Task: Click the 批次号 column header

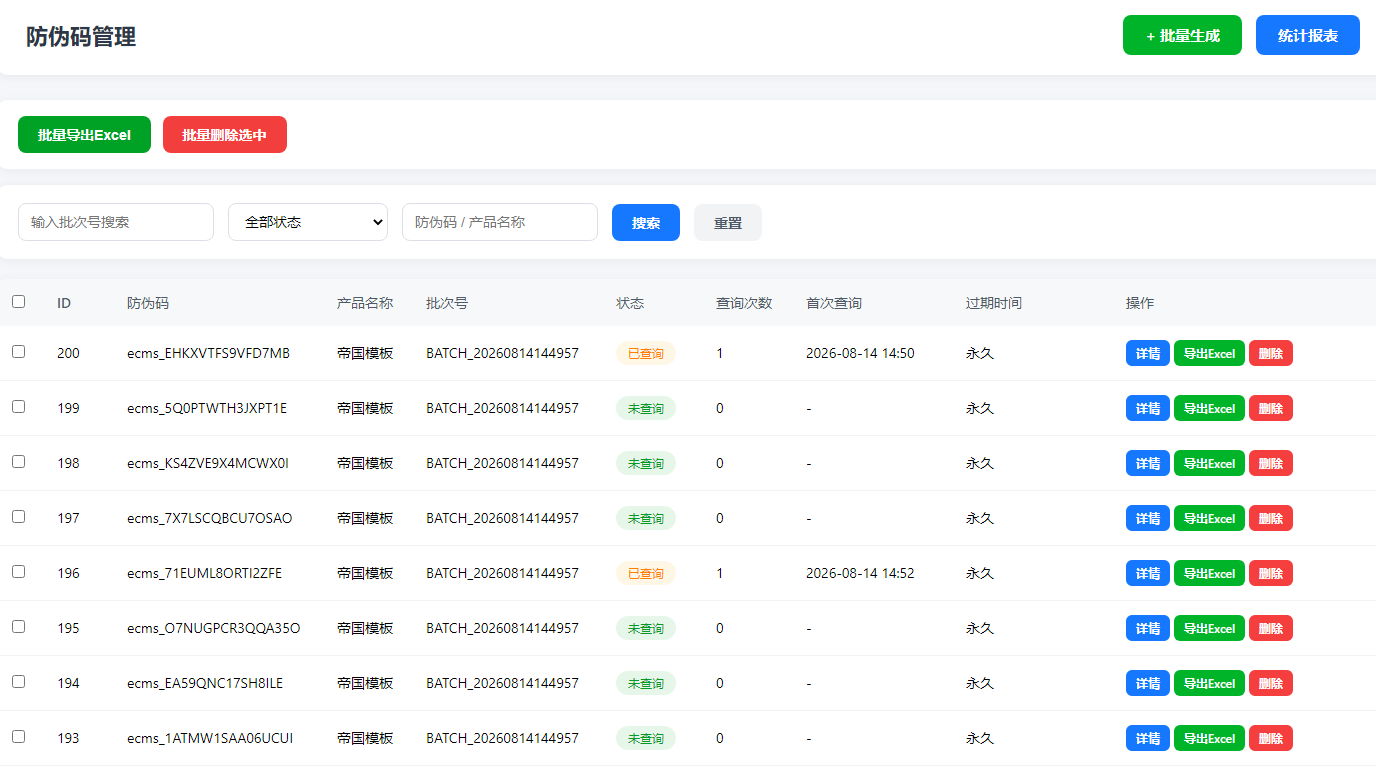Action: point(447,303)
